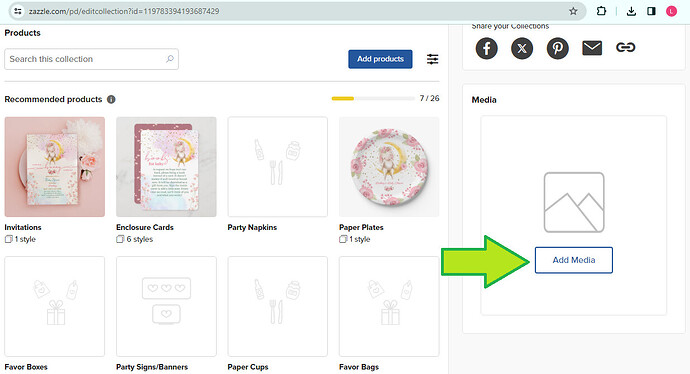Click the Add products button

(x=380, y=59)
